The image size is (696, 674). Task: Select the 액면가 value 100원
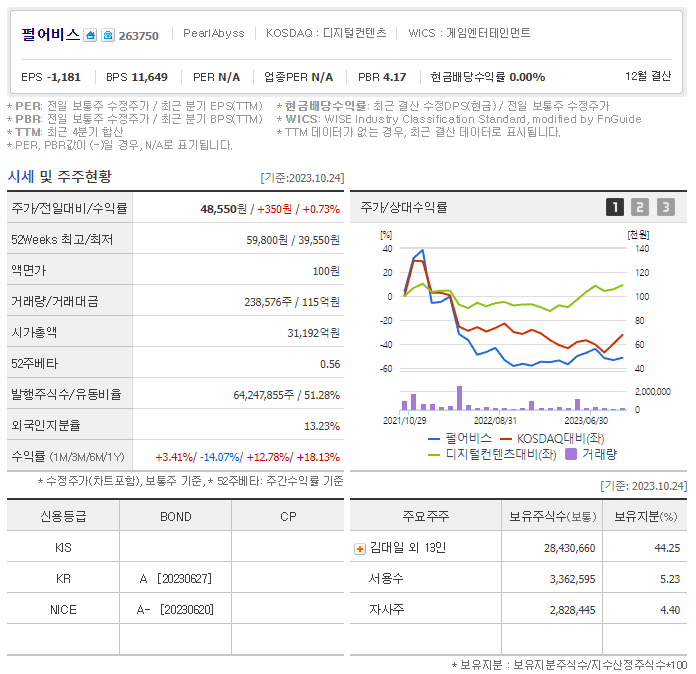(x=326, y=271)
